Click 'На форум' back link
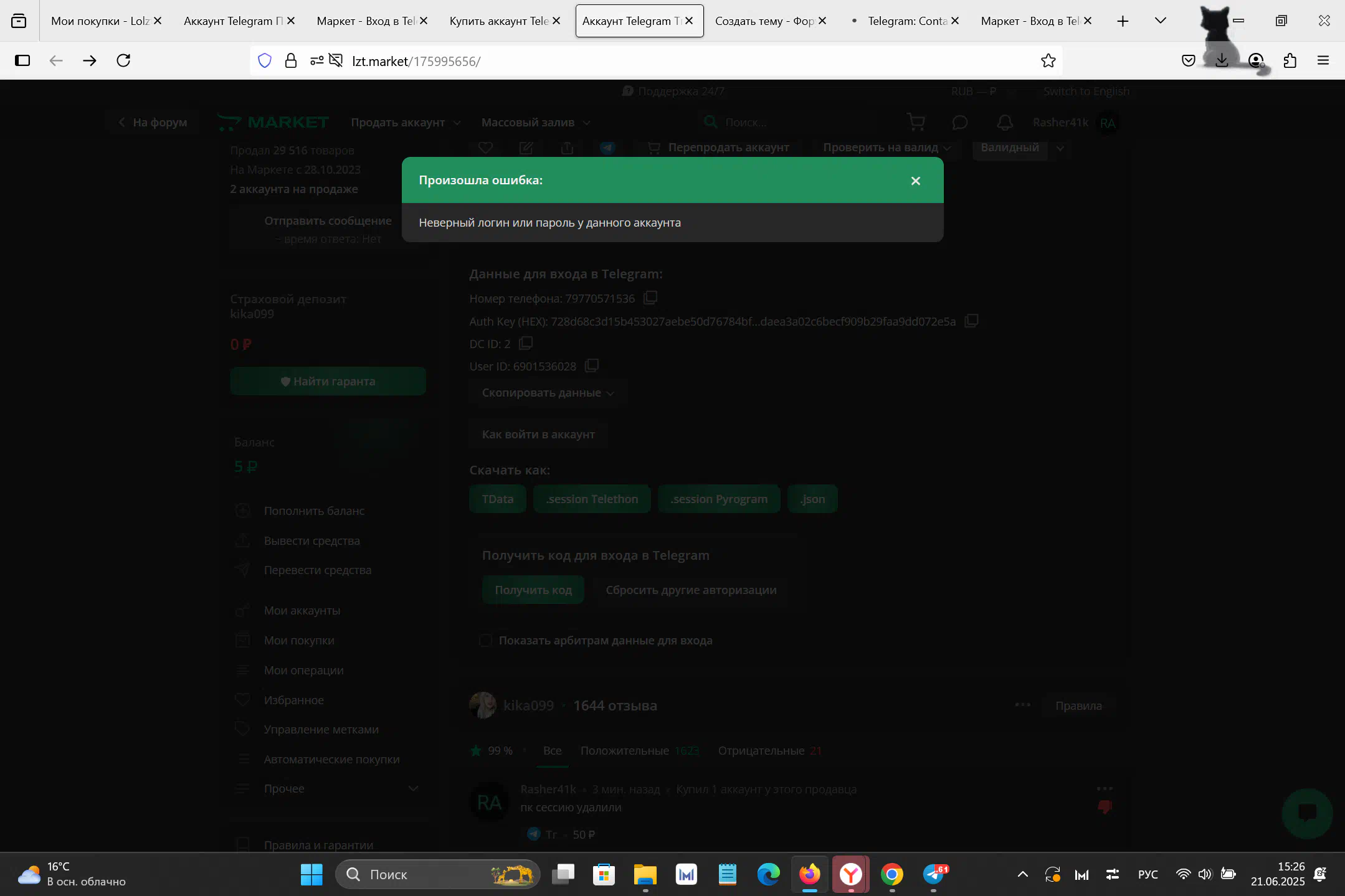This screenshot has height=896, width=1345. click(153, 123)
